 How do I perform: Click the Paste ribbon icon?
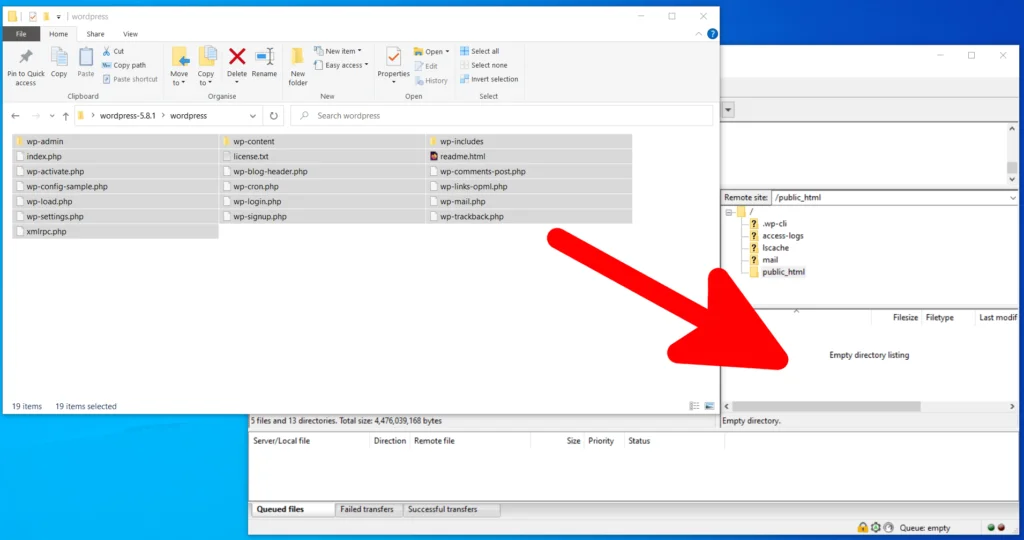pos(86,57)
